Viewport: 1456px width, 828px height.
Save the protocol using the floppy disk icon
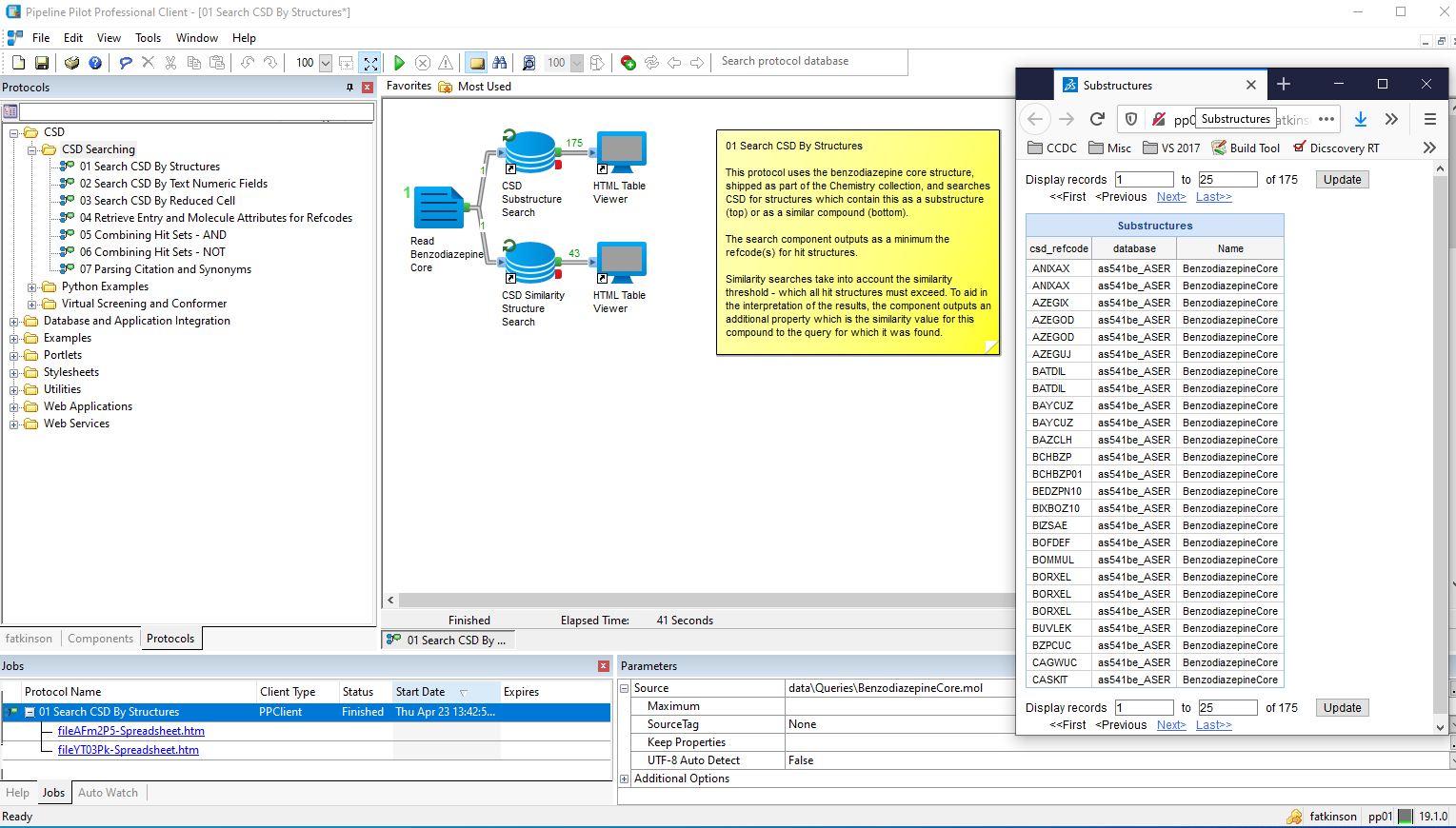point(42,63)
